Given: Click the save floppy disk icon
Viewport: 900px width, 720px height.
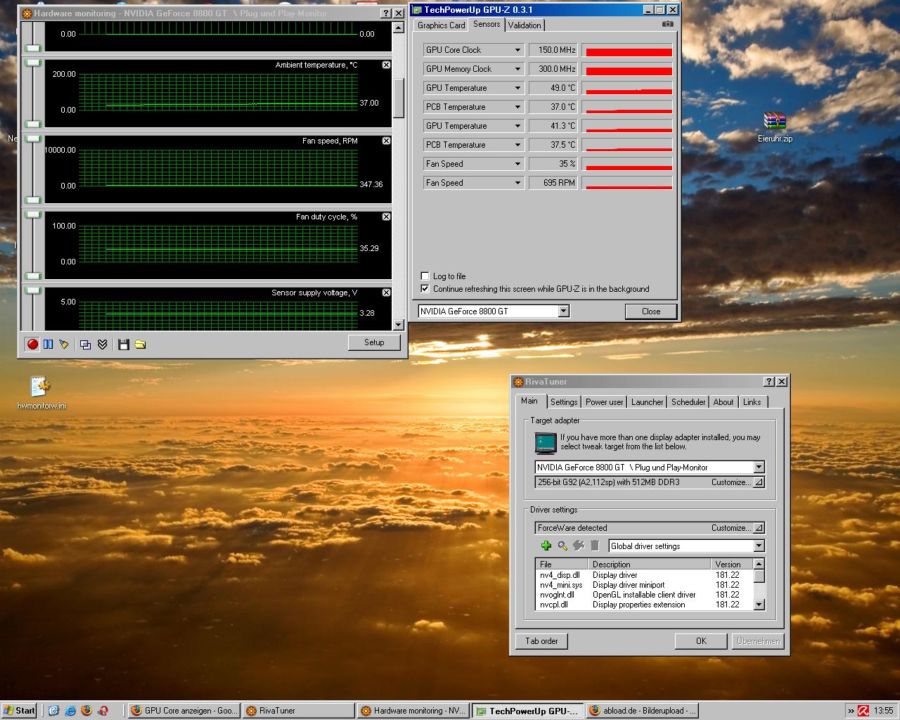Looking at the screenshot, I should [123, 344].
